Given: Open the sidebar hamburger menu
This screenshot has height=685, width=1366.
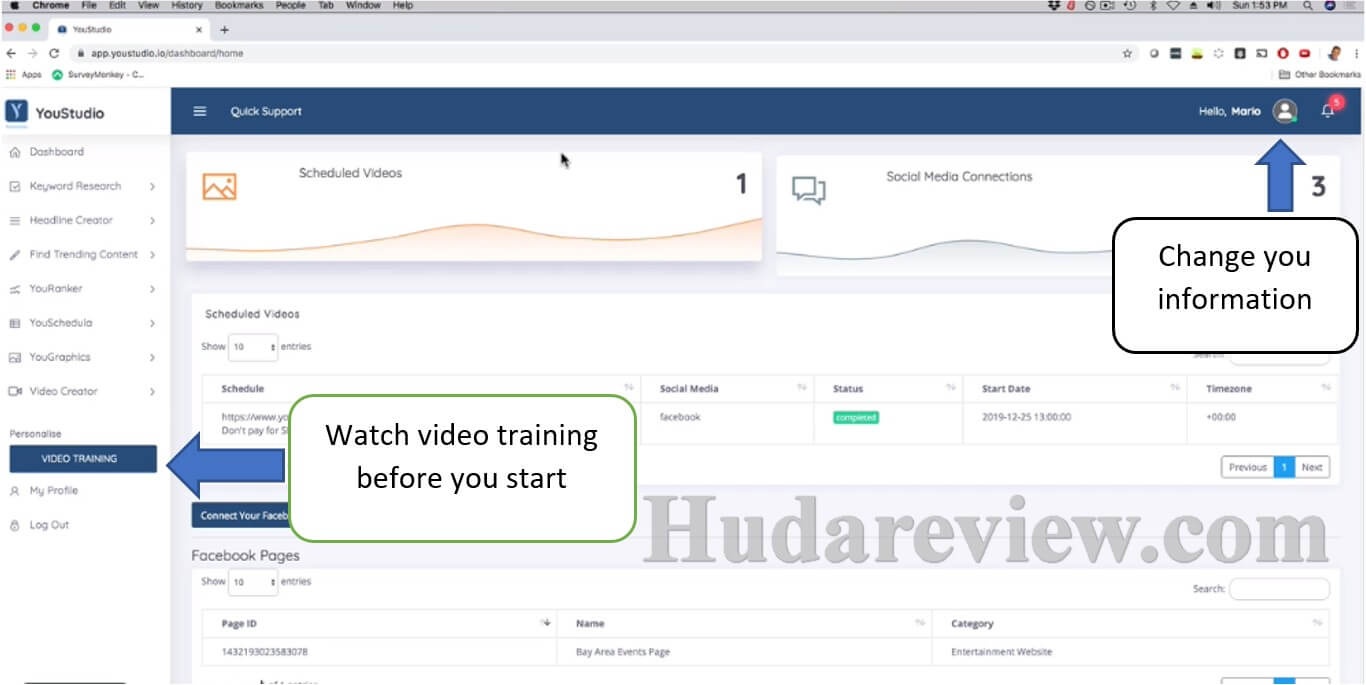Looking at the screenshot, I should click(x=198, y=112).
